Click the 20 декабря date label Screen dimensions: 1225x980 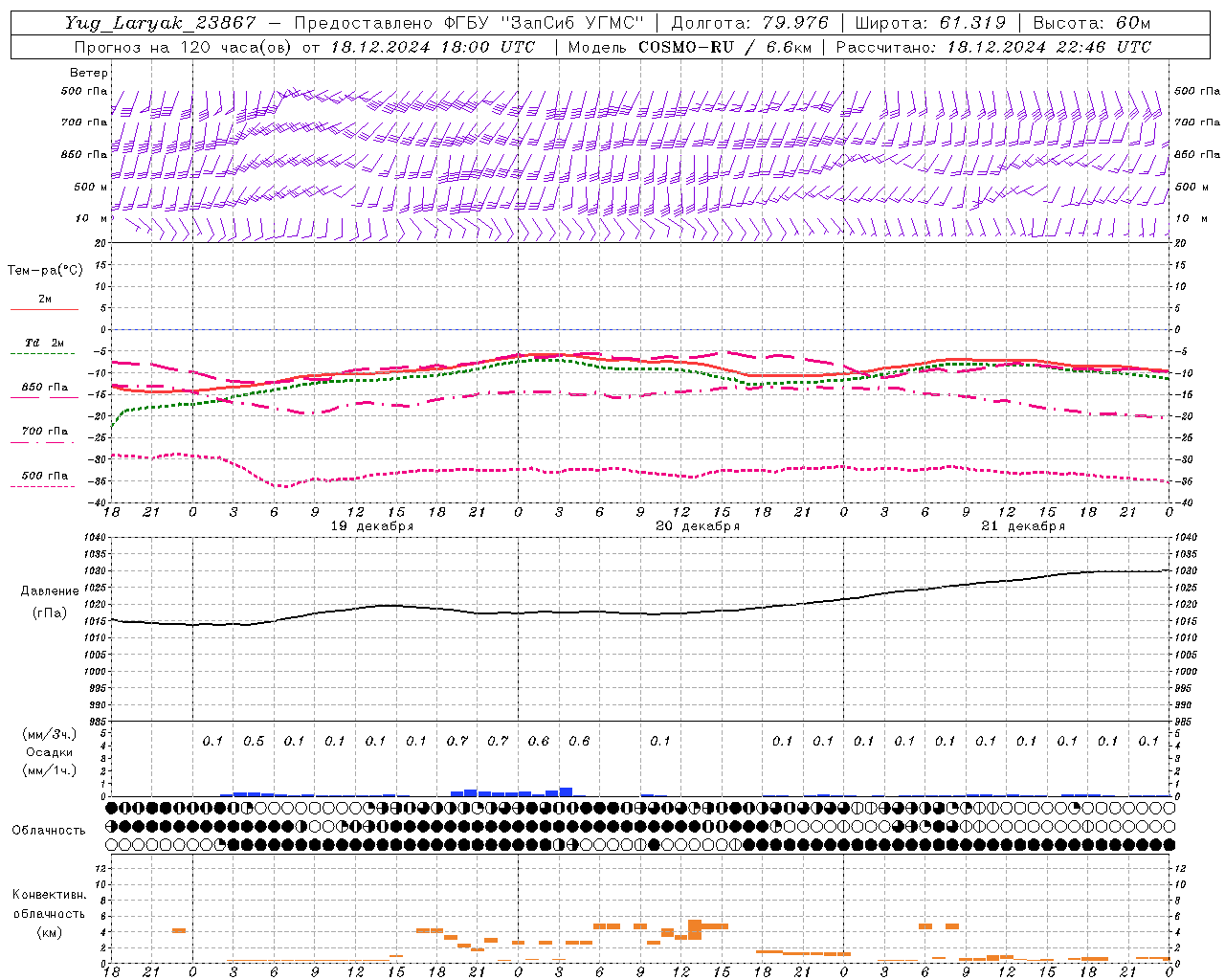tap(698, 526)
